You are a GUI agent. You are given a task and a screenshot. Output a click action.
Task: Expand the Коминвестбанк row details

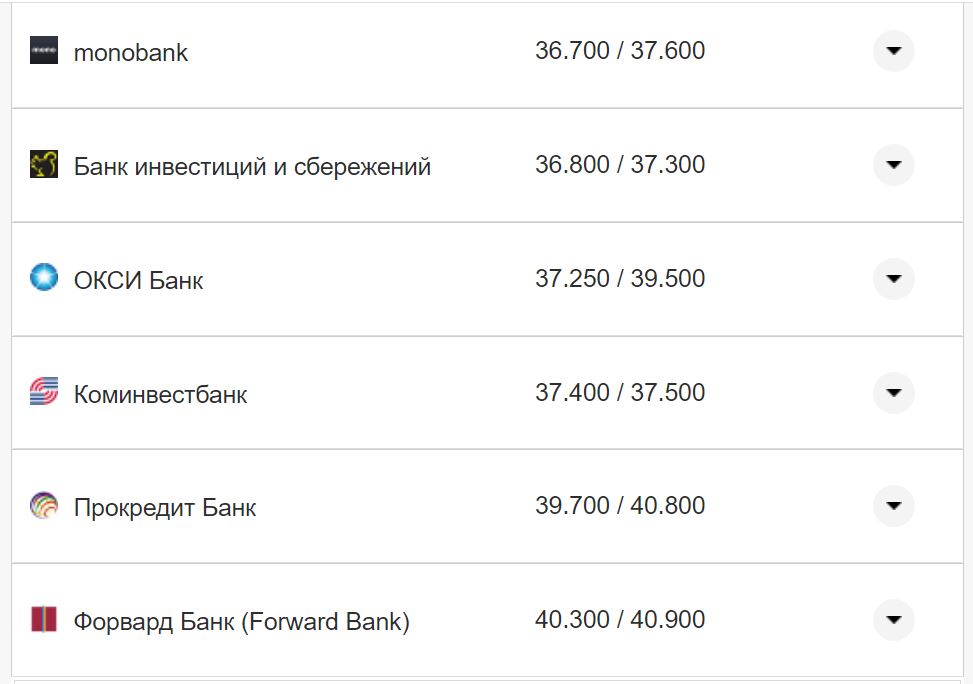pos(892,392)
